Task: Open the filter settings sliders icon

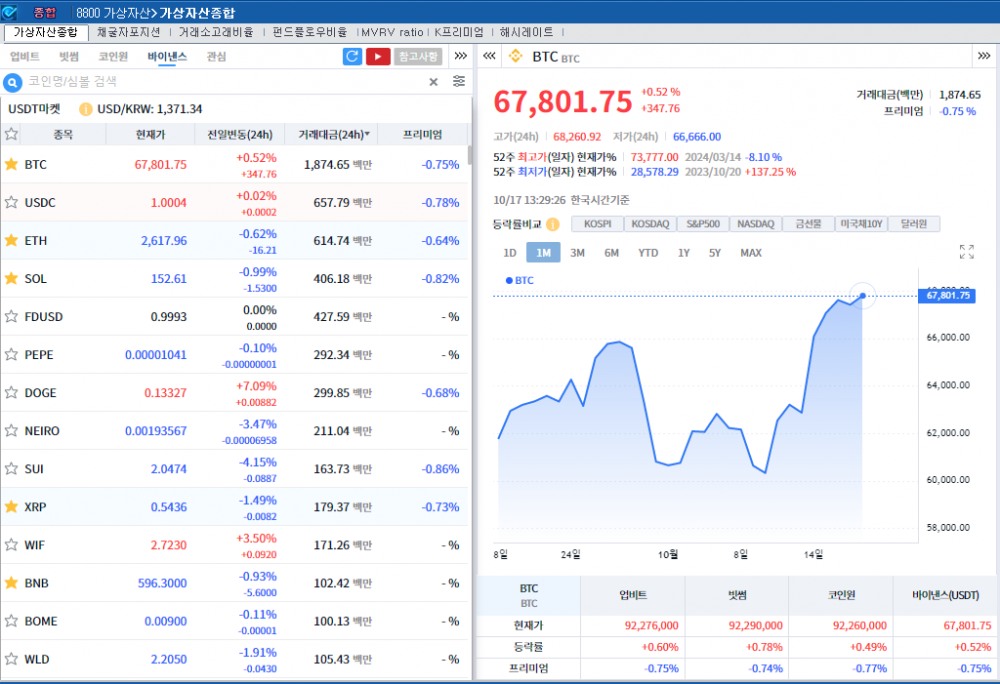Action: (459, 82)
